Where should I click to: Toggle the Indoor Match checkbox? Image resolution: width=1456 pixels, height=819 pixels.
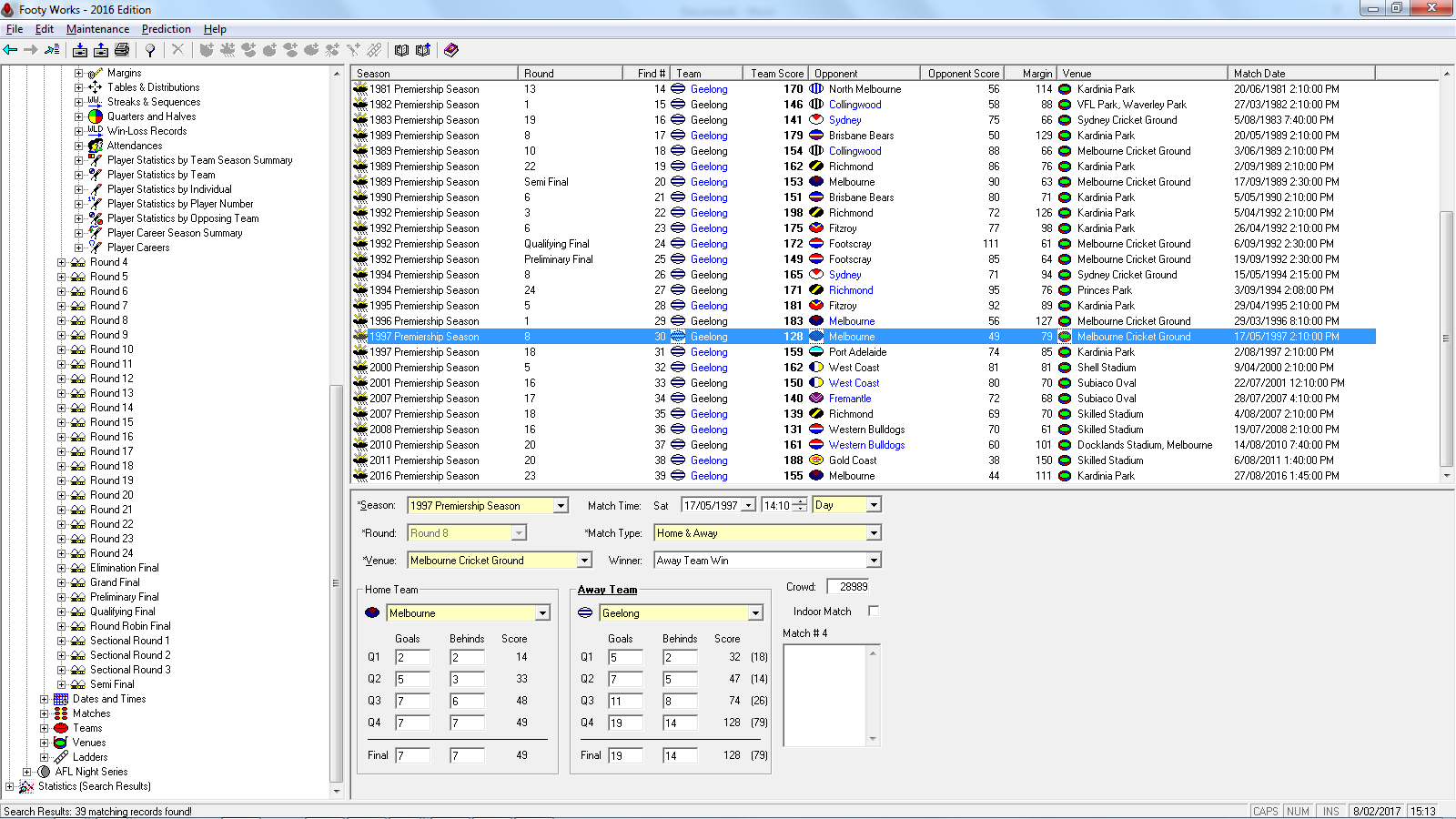(x=874, y=612)
